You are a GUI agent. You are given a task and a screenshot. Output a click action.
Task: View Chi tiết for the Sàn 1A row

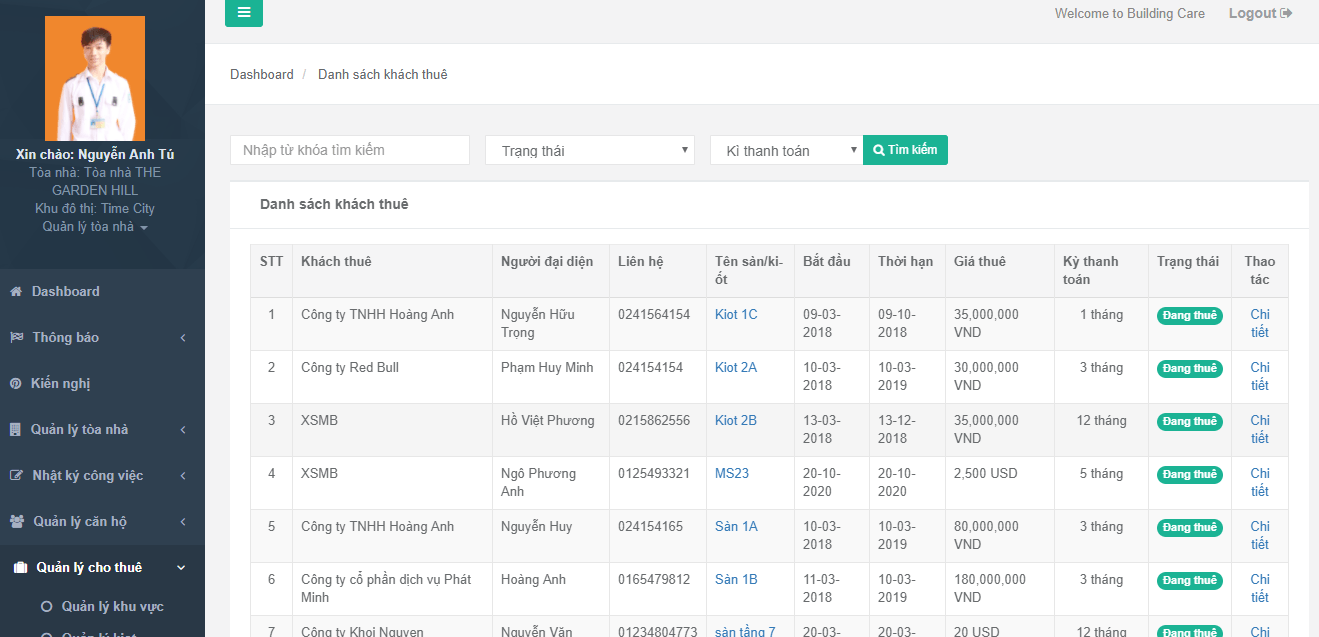pyautogui.click(x=1260, y=535)
